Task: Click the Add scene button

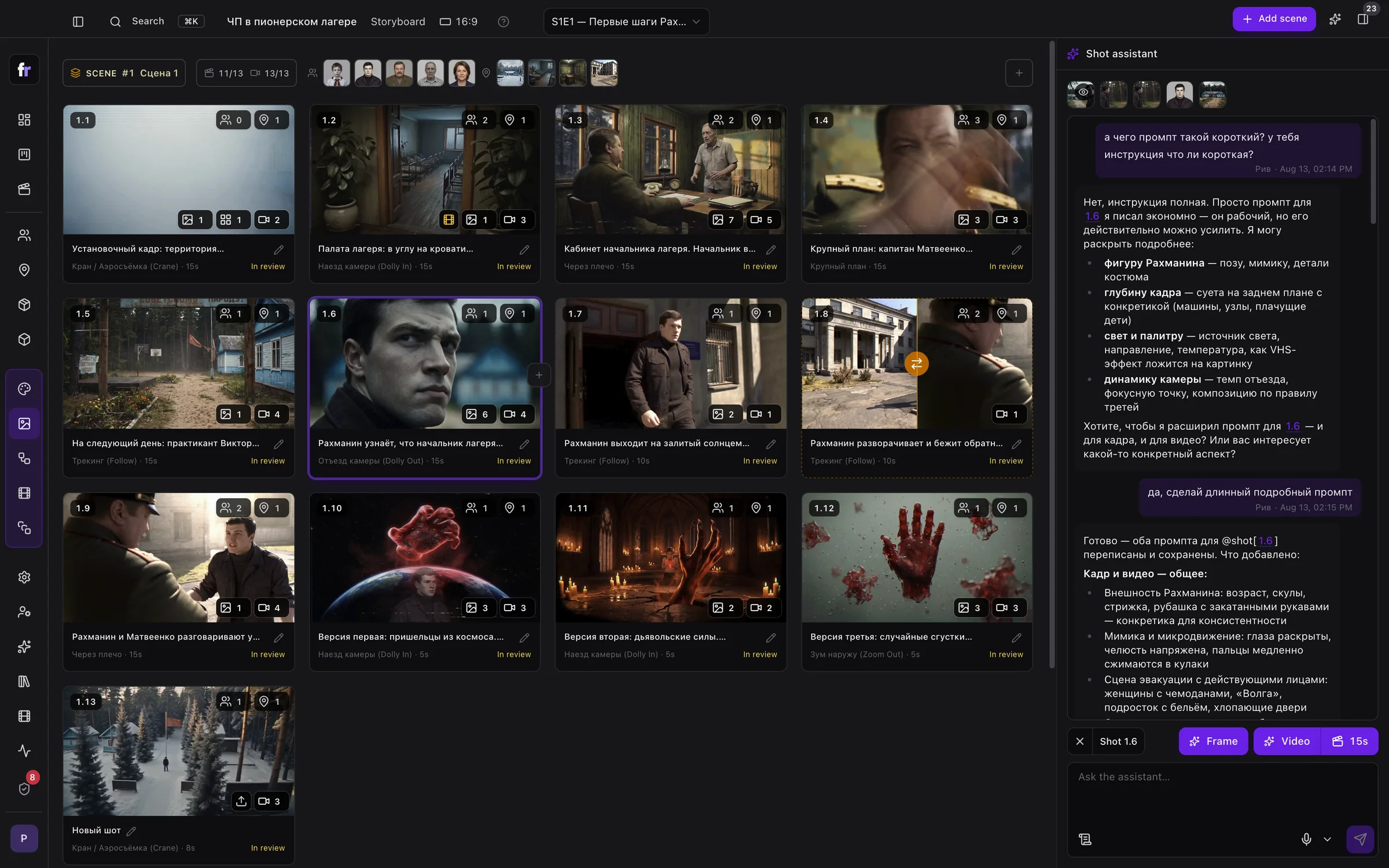Action: click(1274, 19)
